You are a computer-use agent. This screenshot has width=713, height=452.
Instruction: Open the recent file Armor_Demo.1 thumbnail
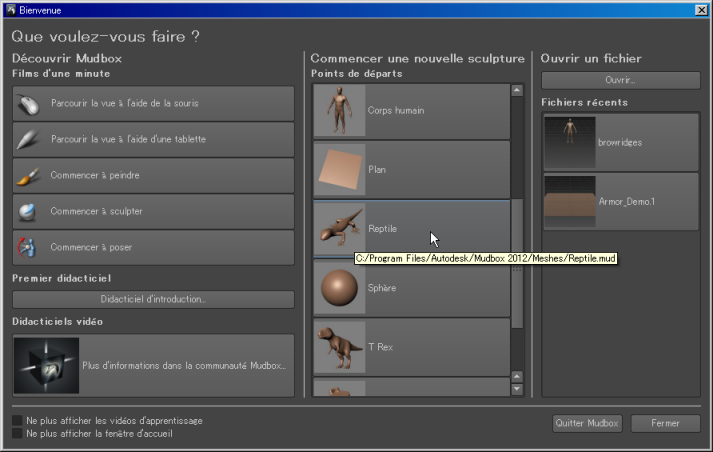[x=570, y=201]
